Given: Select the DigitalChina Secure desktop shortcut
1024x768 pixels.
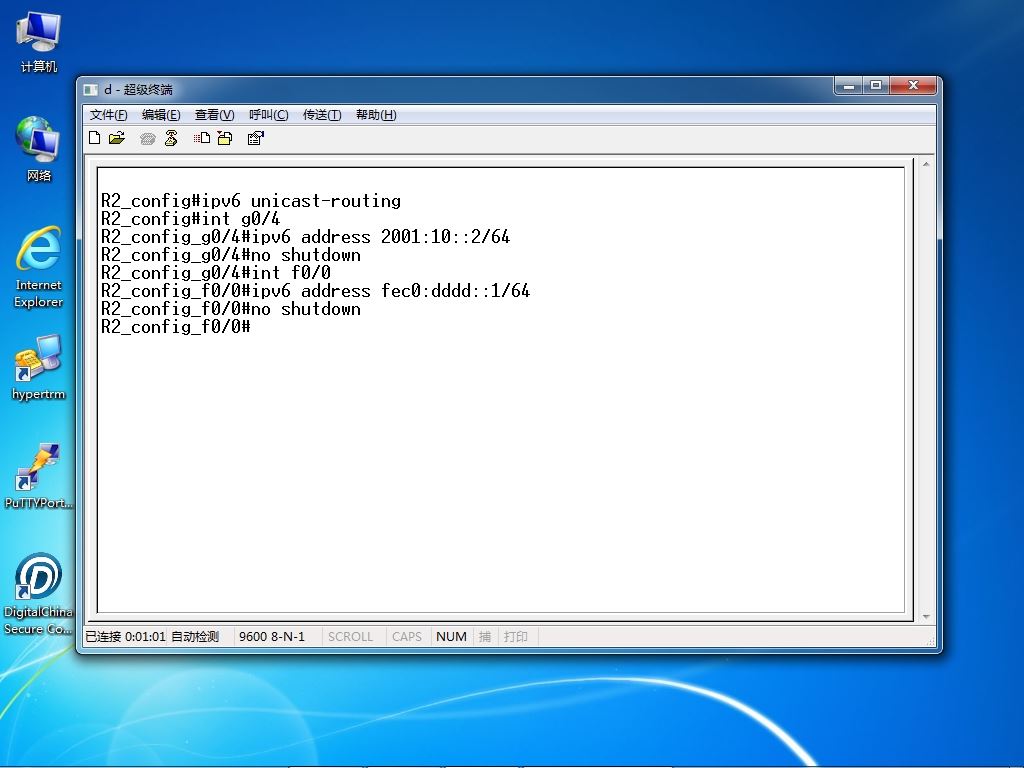Looking at the screenshot, I should tap(39, 594).
